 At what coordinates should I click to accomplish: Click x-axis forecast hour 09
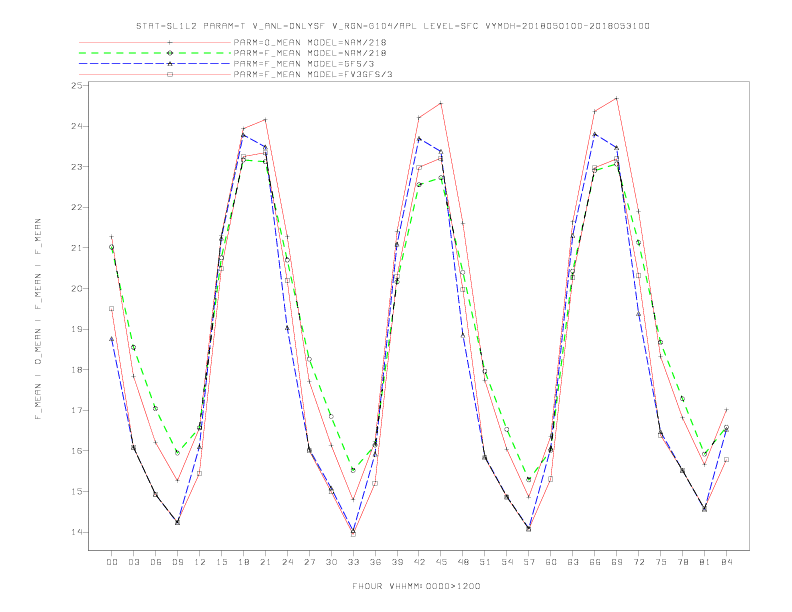tap(177, 562)
